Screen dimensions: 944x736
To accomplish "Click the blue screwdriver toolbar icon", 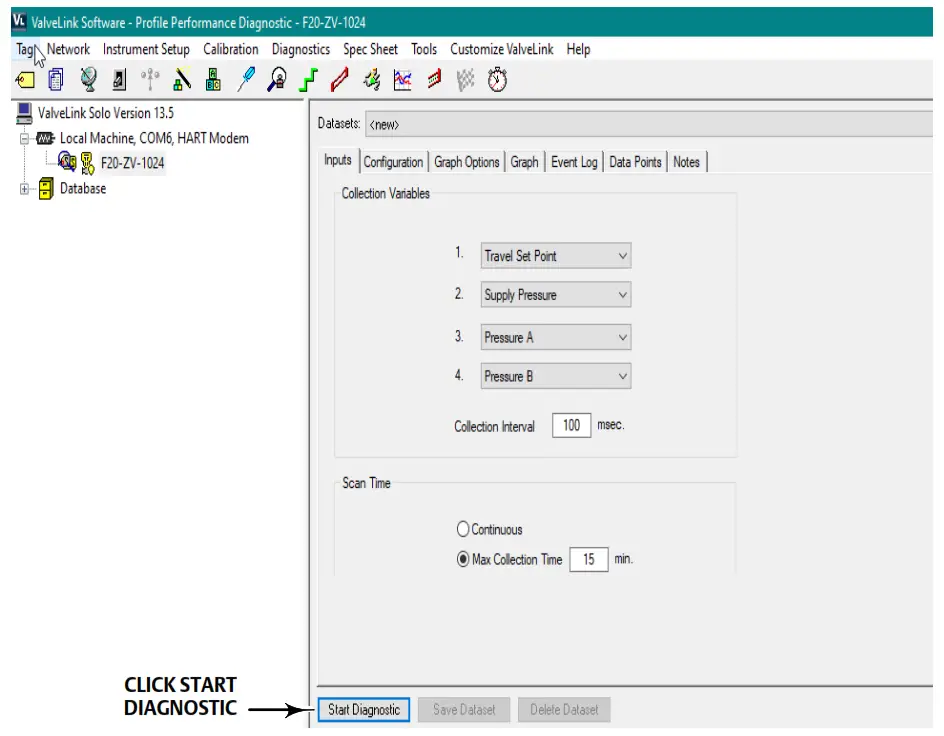I will (x=246, y=79).
